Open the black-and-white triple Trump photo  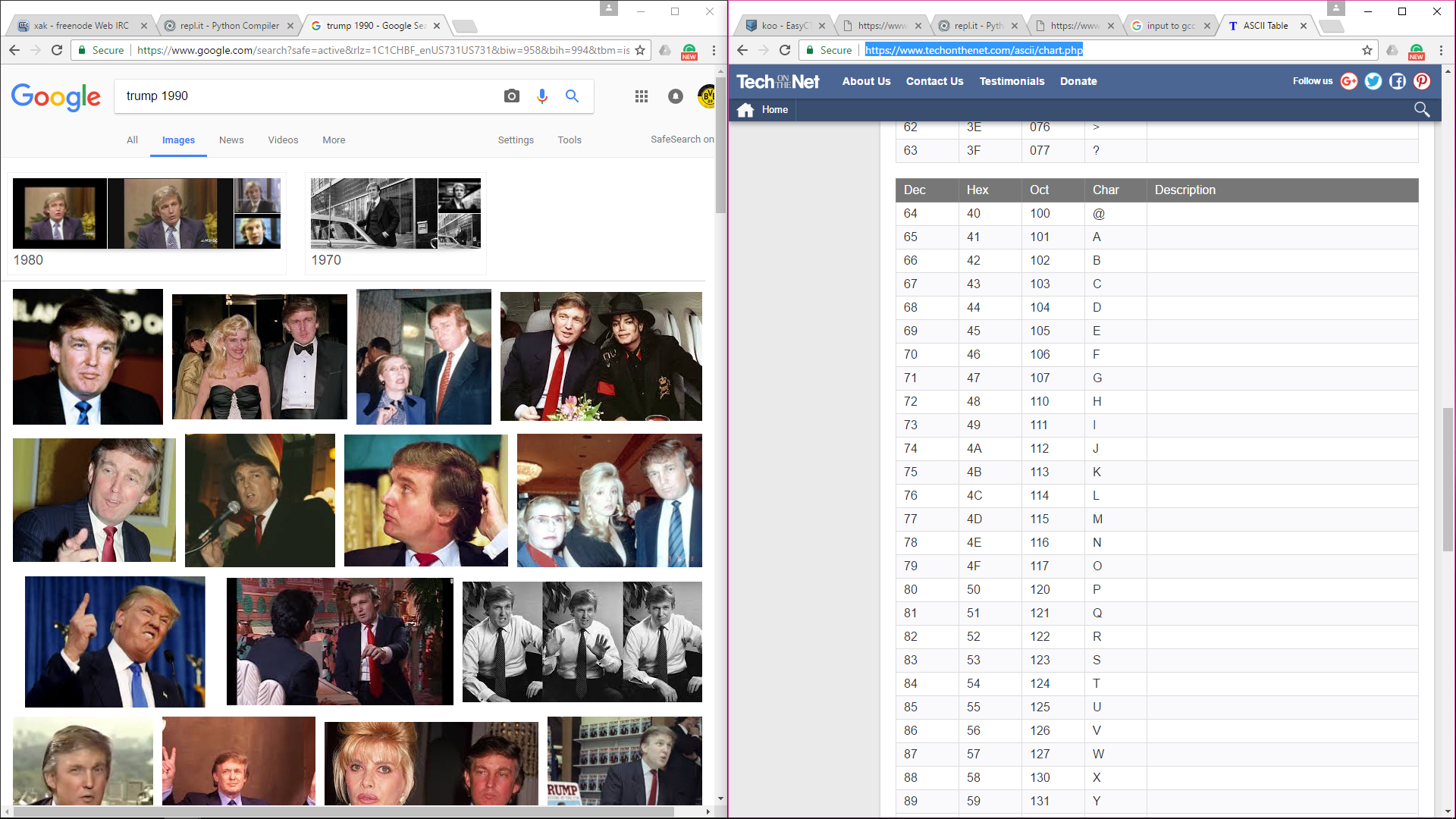pyautogui.click(x=582, y=642)
